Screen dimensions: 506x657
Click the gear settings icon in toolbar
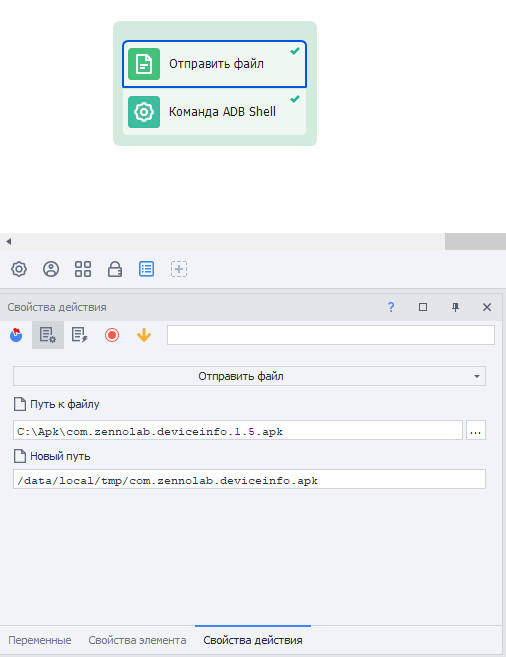point(19,269)
